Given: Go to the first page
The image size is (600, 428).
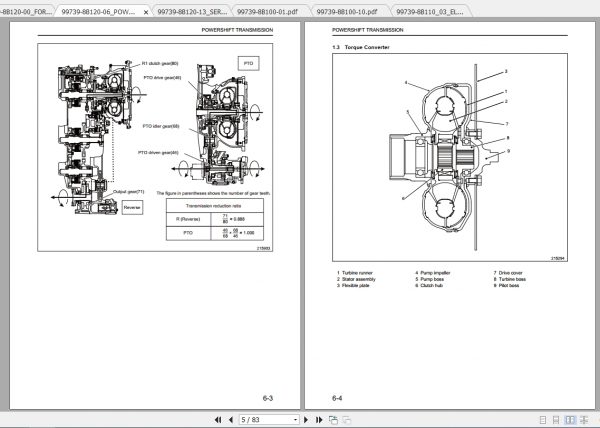Looking at the screenshot, I should tap(218, 420).
